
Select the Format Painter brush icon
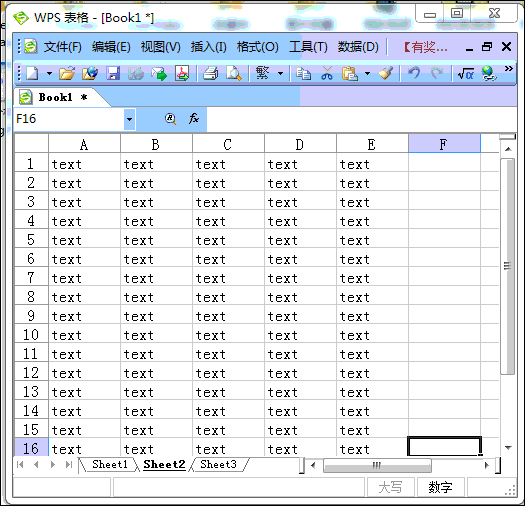(x=386, y=73)
